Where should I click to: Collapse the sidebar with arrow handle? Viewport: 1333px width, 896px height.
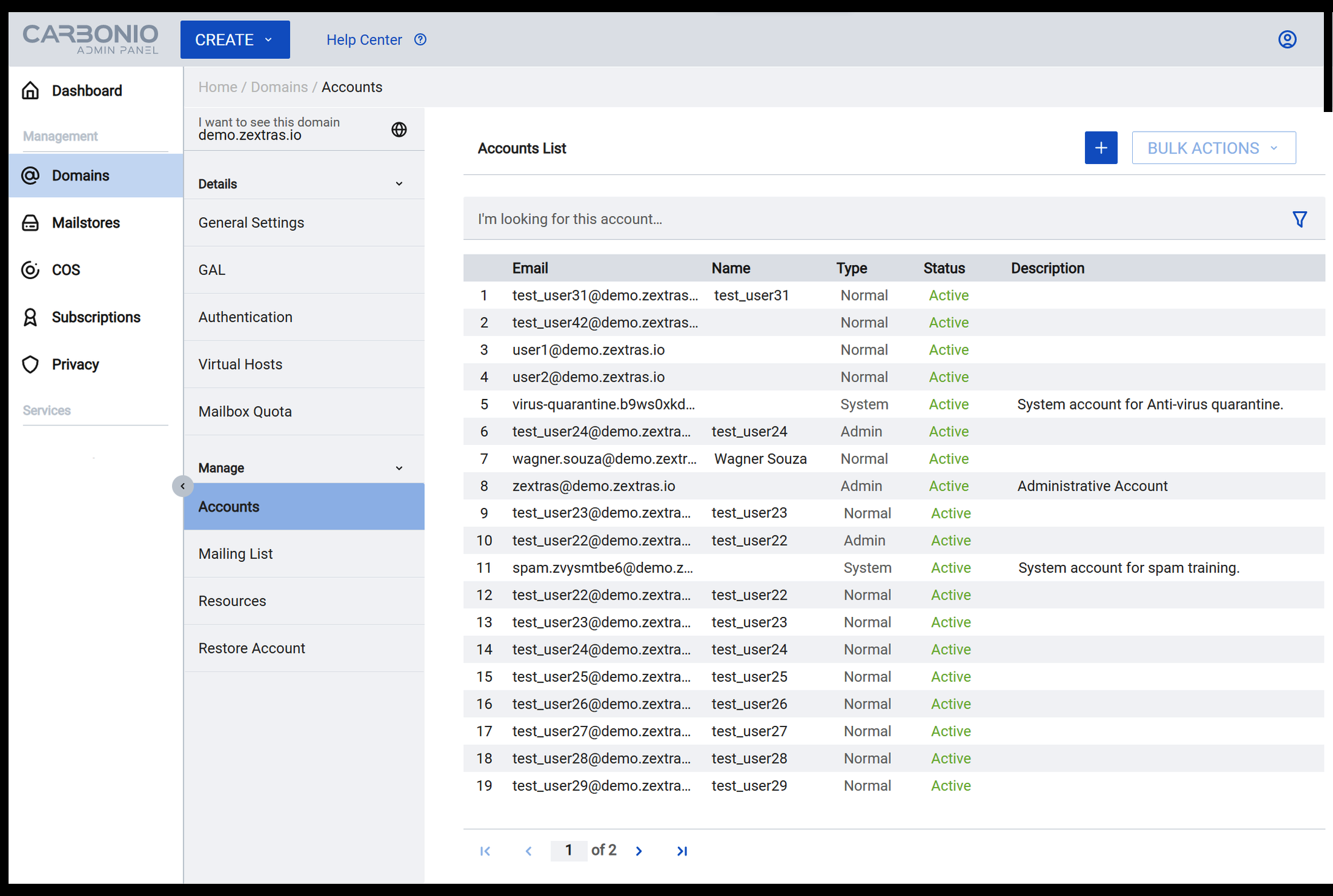[182, 486]
